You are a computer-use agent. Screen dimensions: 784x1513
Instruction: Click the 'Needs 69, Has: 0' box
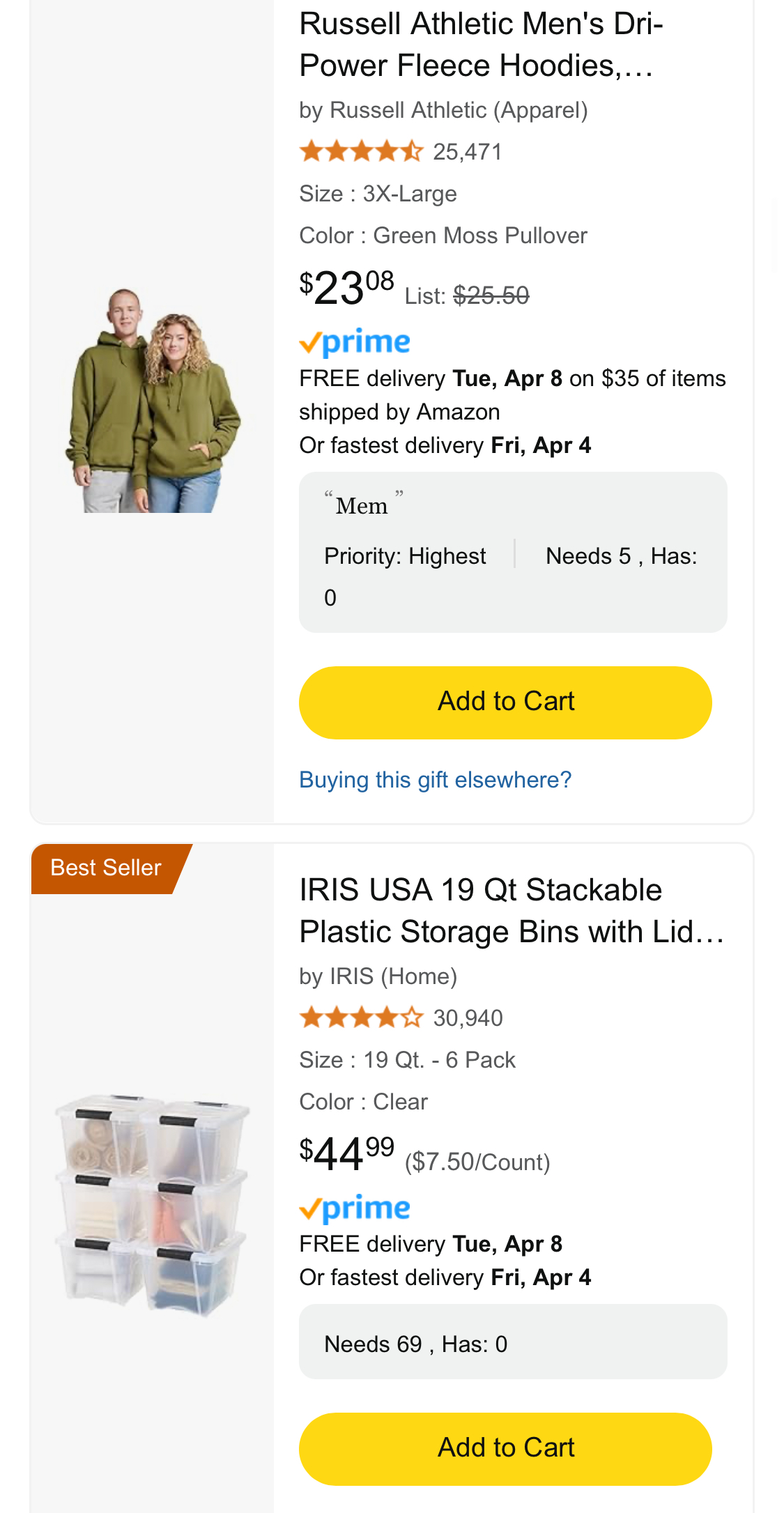pos(513,1342)
